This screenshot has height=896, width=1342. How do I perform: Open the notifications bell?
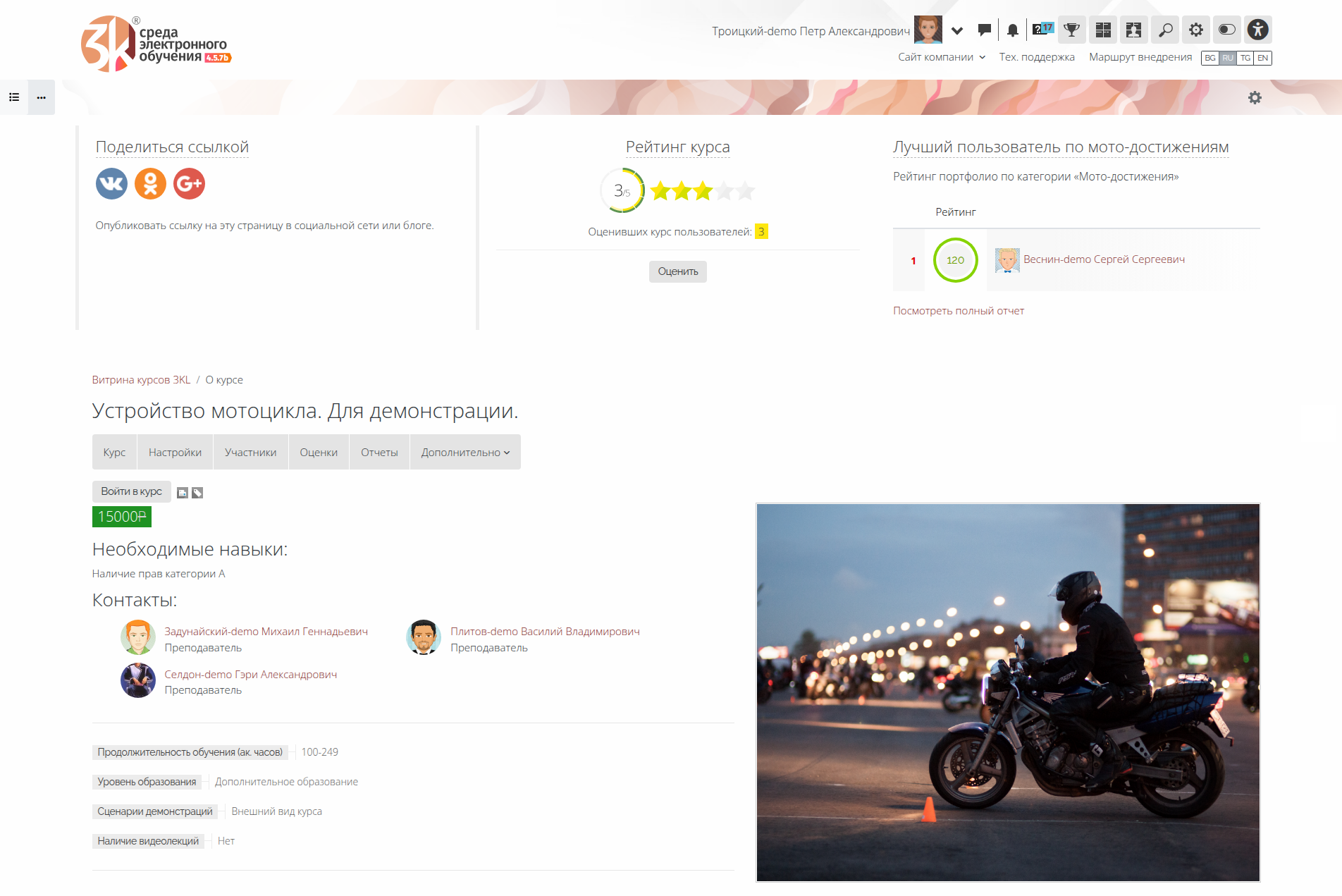[1012, 30]
